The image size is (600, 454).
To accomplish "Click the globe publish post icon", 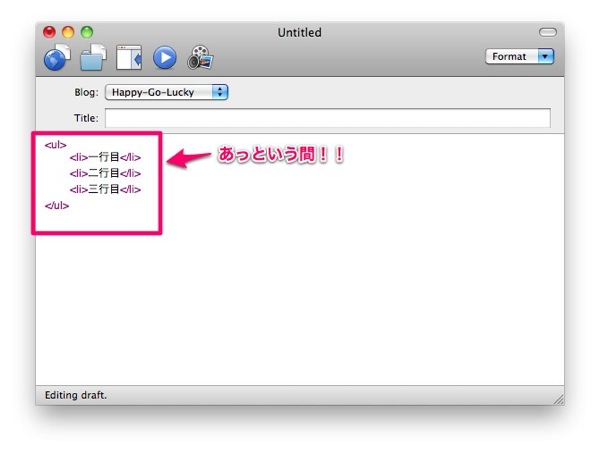I will click(x=57, y=57).
